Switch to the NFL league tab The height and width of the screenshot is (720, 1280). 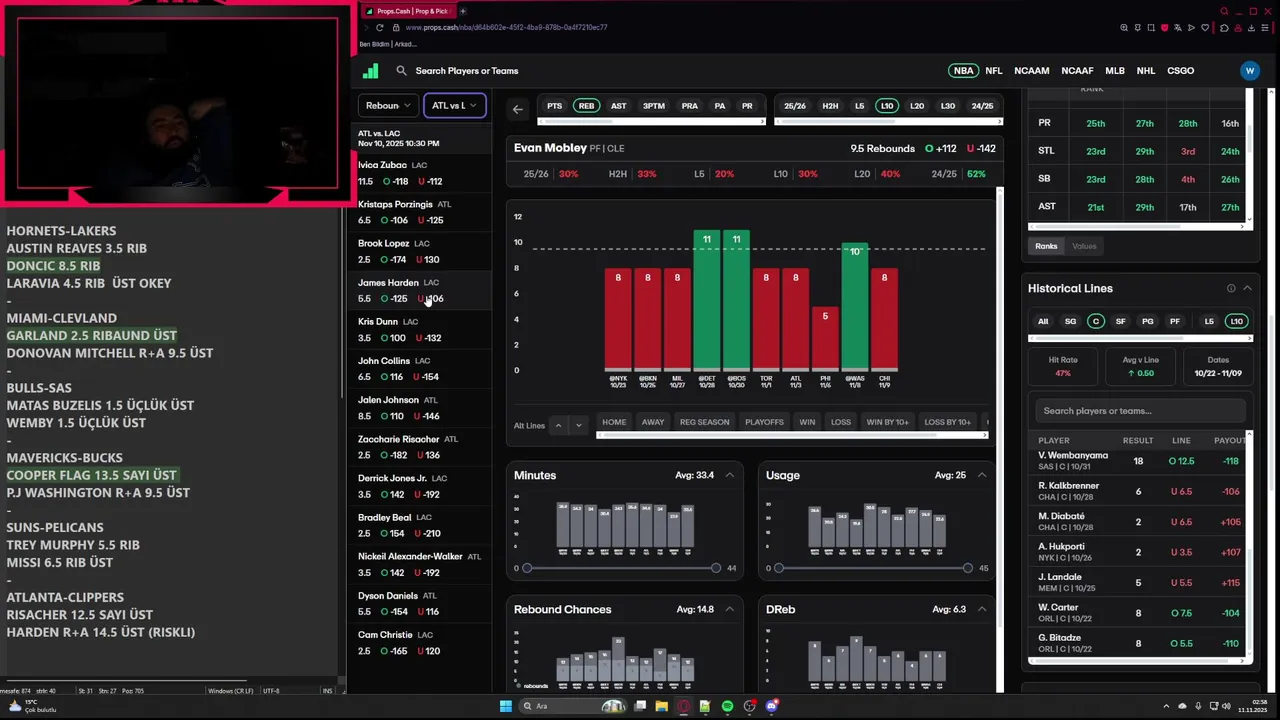[x=993, y=71]
